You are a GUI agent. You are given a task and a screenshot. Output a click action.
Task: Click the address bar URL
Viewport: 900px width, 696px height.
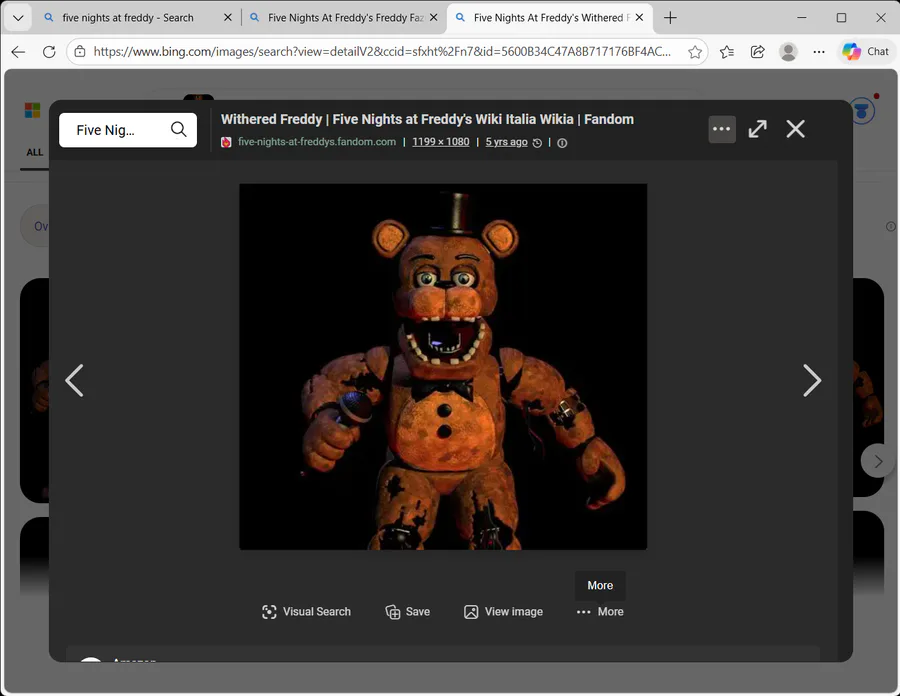click(x=382, y=52)
